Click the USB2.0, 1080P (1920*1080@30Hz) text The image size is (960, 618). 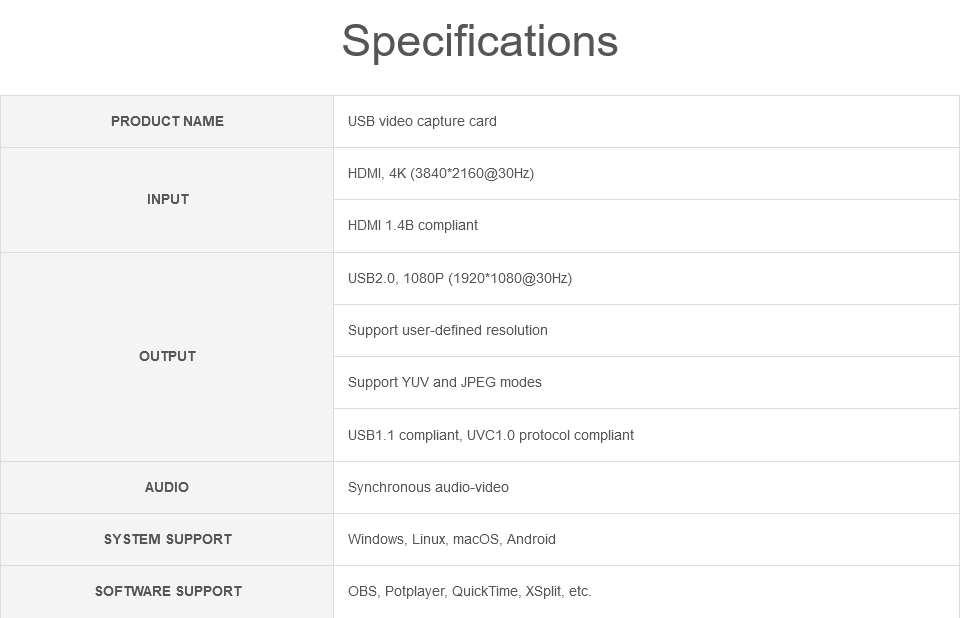click(x=460, y=278)
